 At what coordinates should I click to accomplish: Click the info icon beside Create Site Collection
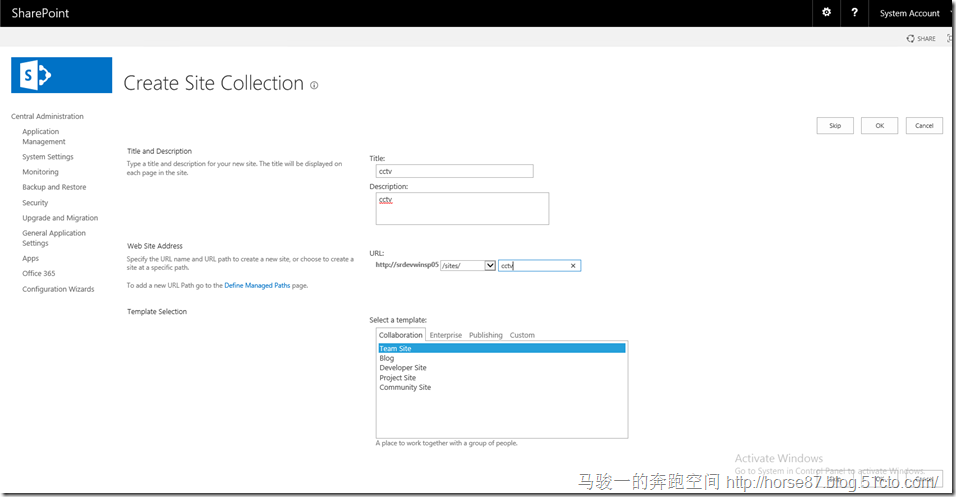314,85
